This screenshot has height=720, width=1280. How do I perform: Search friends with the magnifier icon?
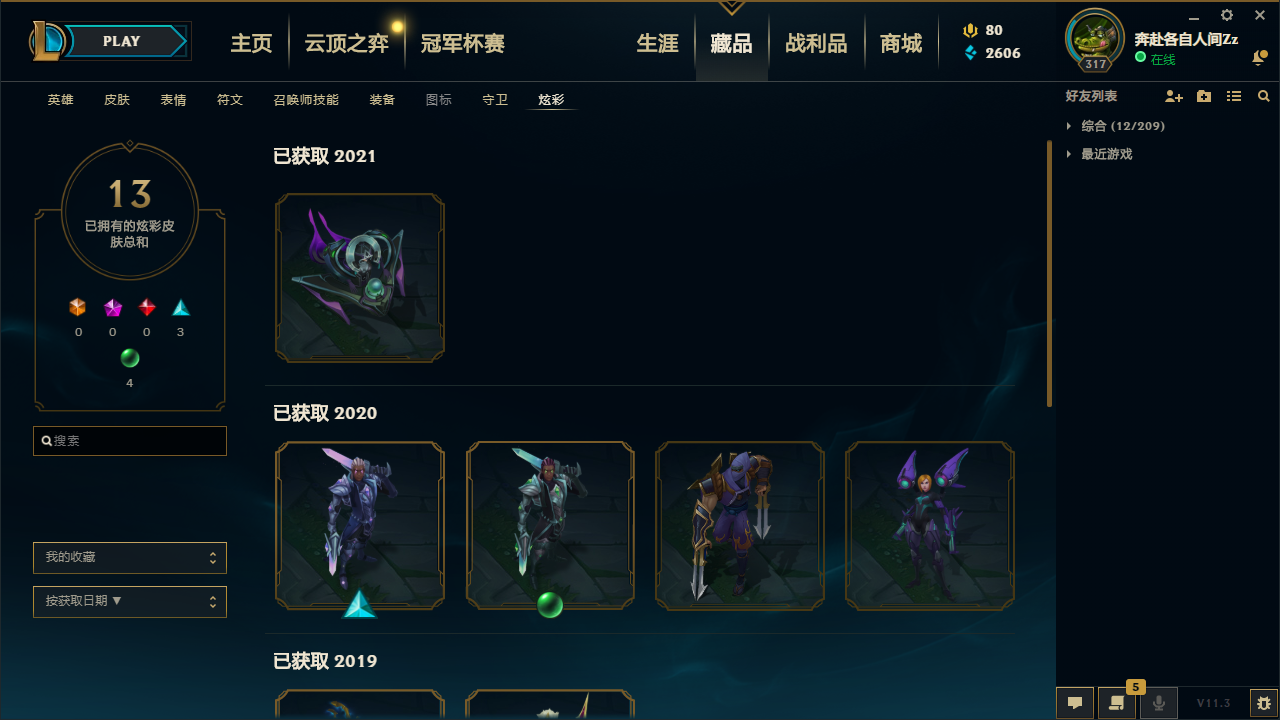pos(1264,96)
